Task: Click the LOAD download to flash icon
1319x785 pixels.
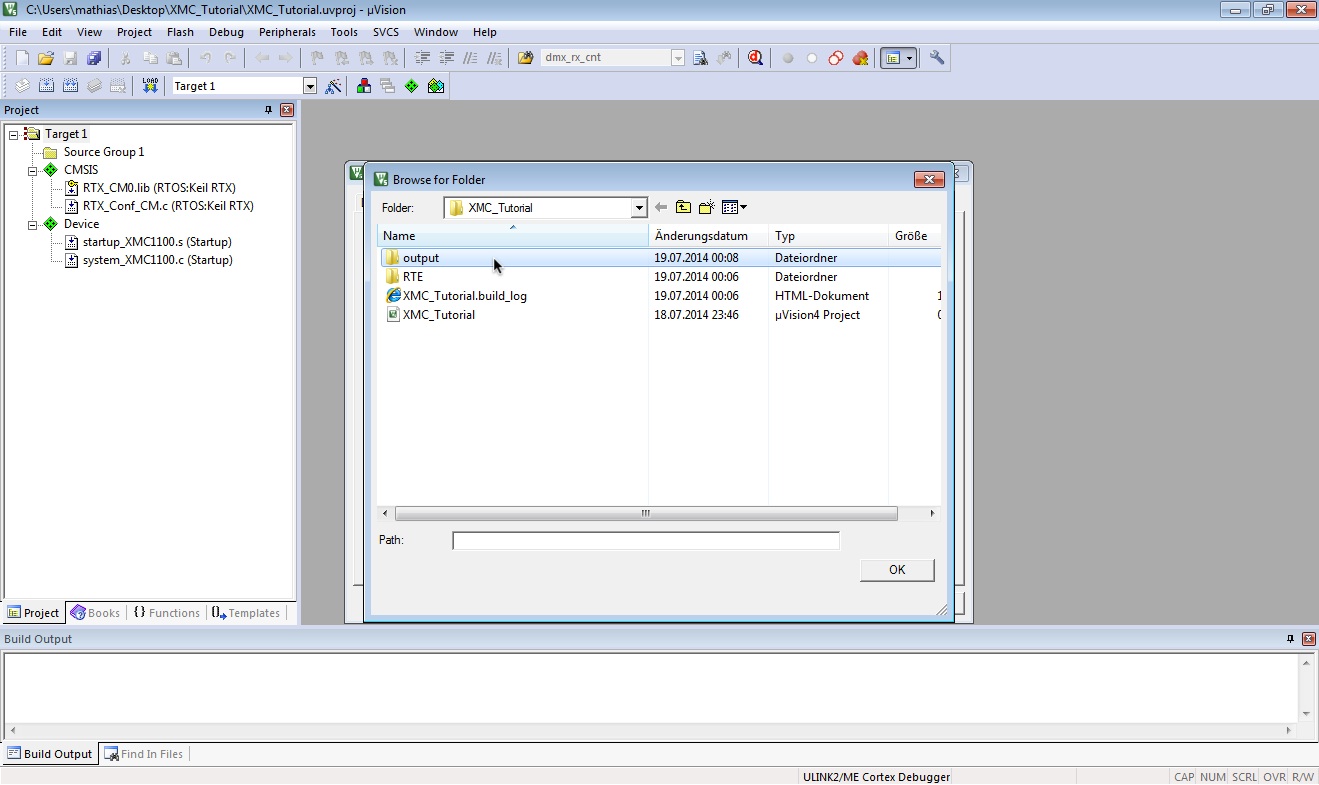Action: 150,86
